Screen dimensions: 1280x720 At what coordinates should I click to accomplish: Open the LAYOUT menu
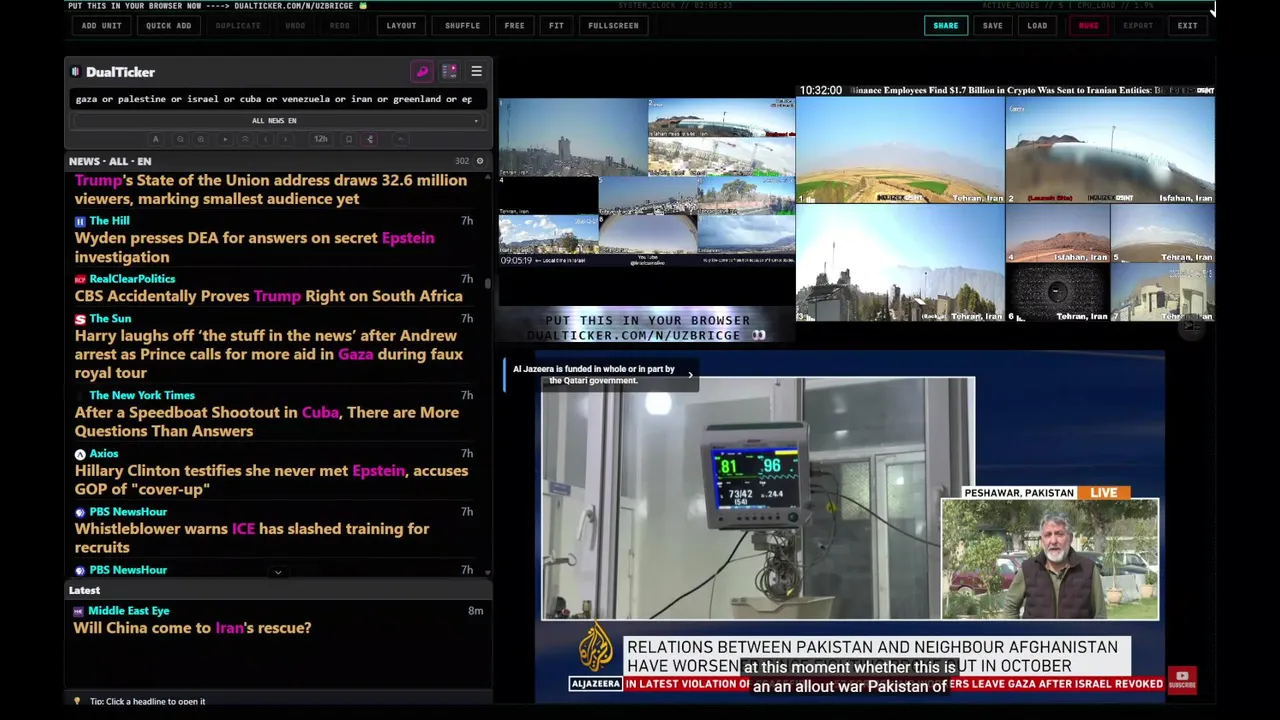click(401, 25)
